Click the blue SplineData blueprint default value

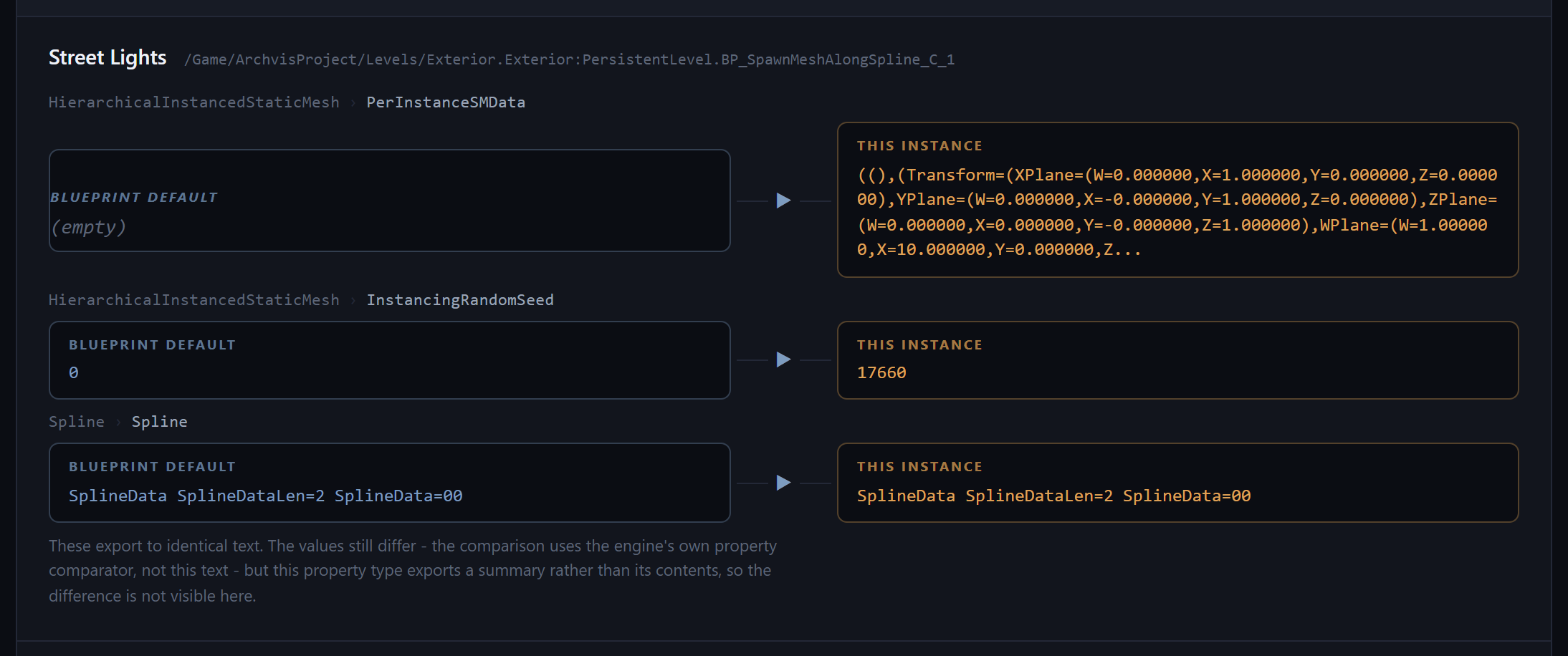(266, 496)
